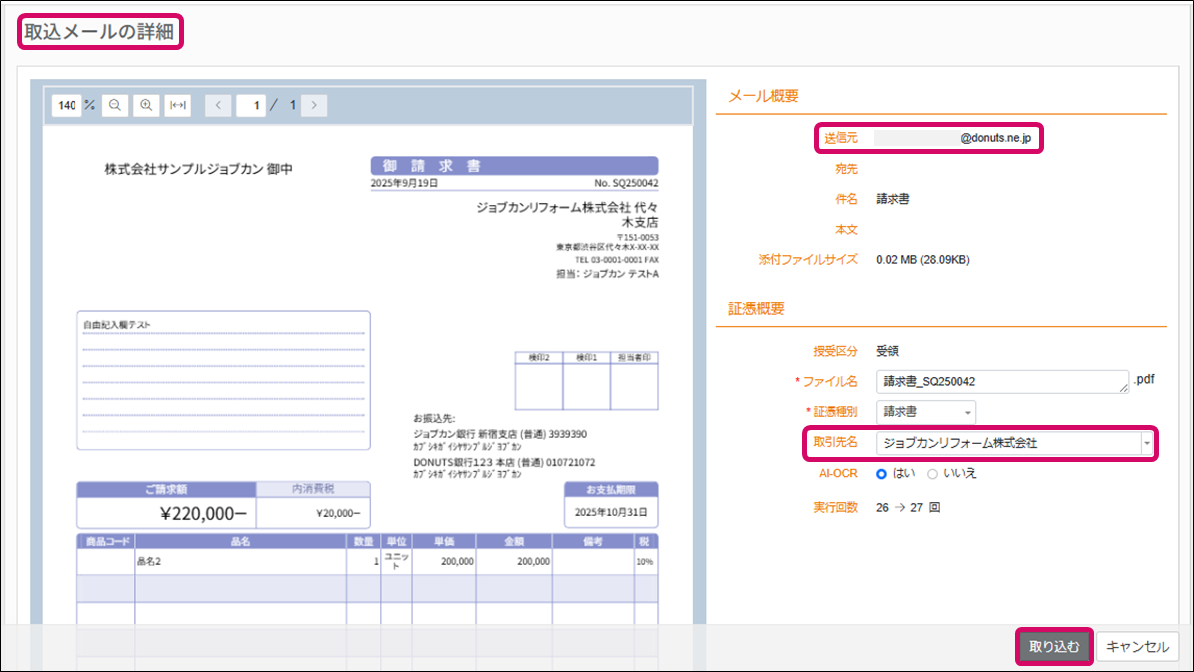Image resolution: width=1194 pixels, height=672 pixels.
Task: Click the current page number field
Action: (251, 105)
